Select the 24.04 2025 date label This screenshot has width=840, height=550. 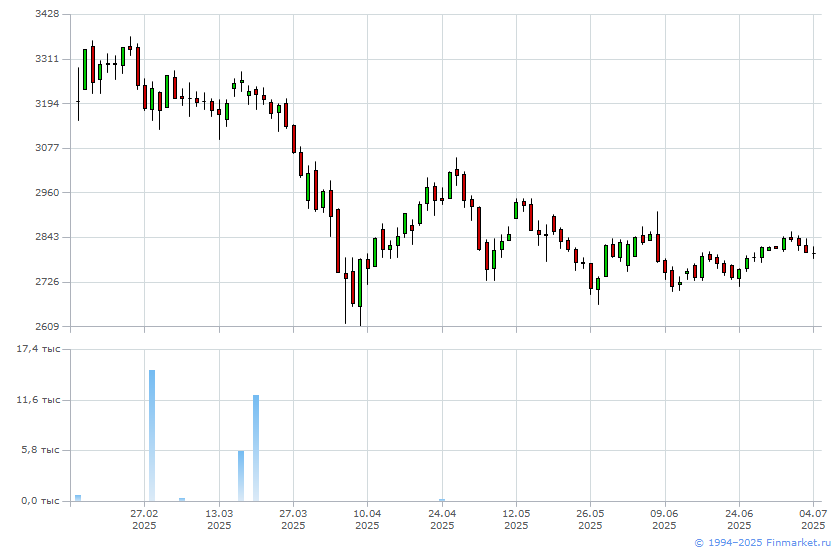coord(442,519)
